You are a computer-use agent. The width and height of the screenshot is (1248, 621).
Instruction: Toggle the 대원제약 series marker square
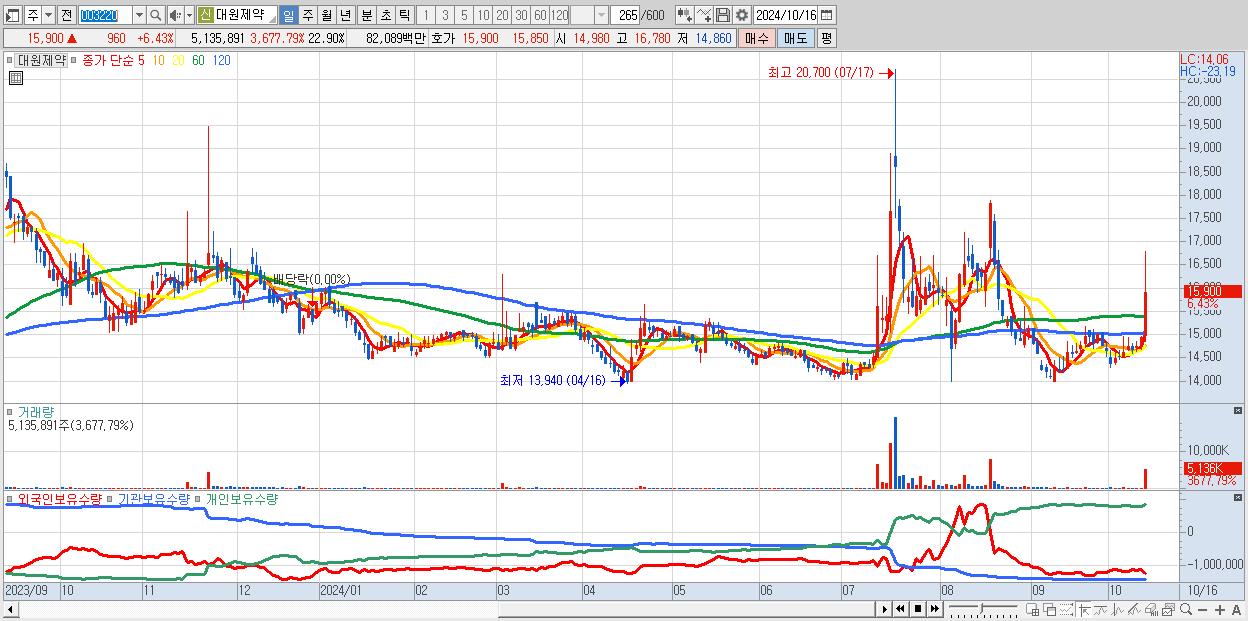point(12,60)
